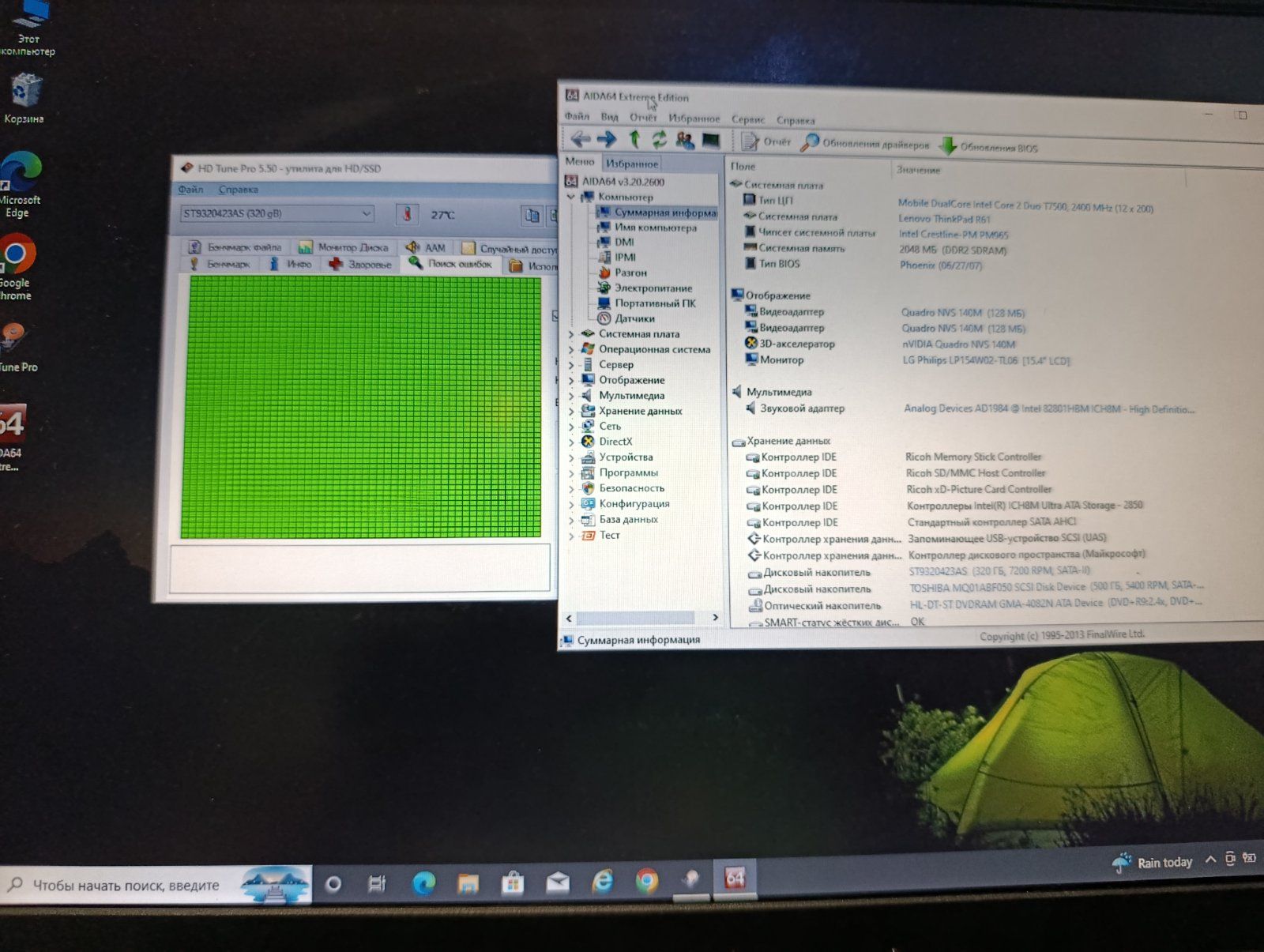1264x952 pixels.
Task: Switch to Здоровье tab in HD Tune
Action: [360, 264]
